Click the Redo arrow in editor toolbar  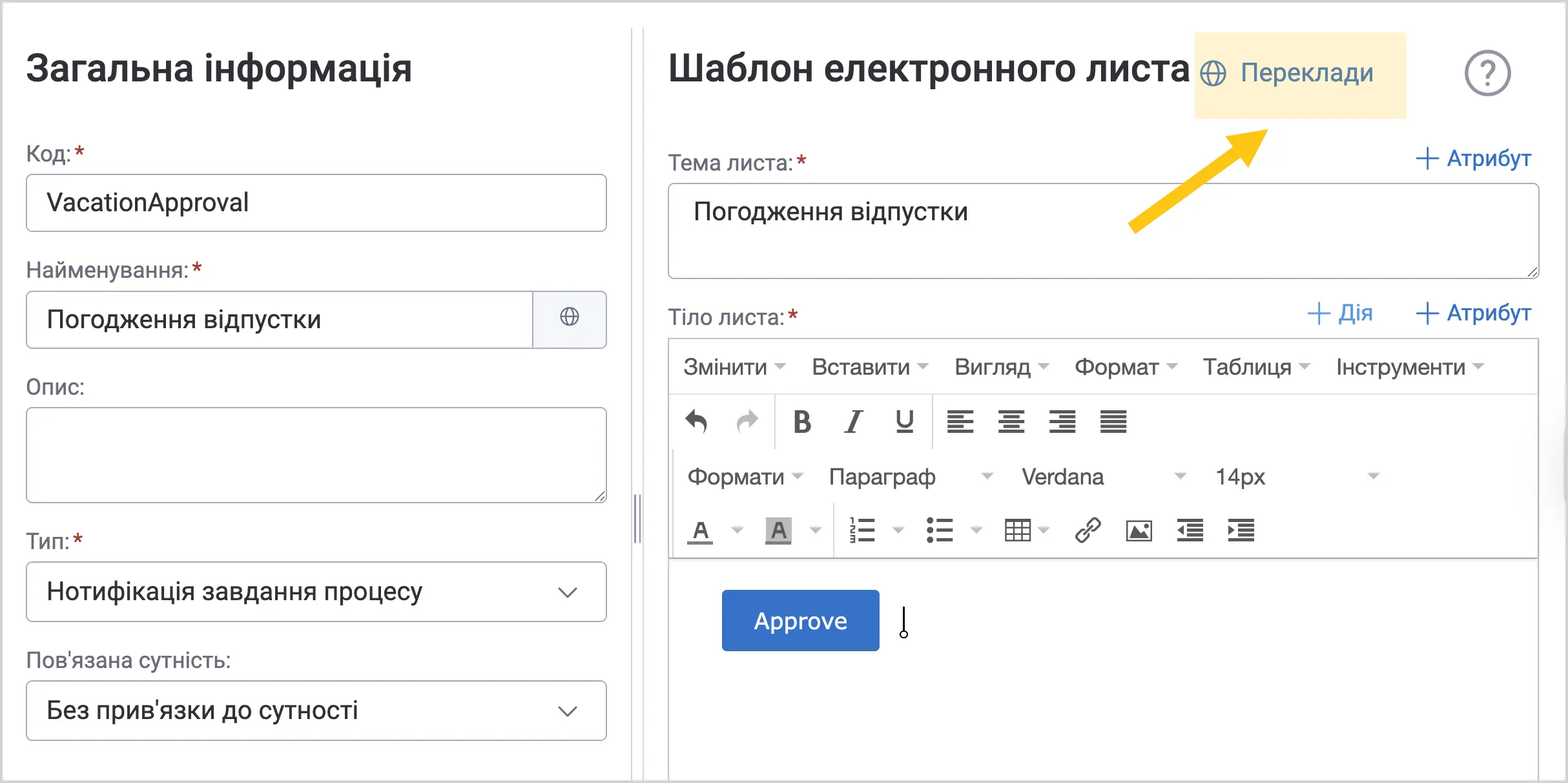tap(747, 422)
